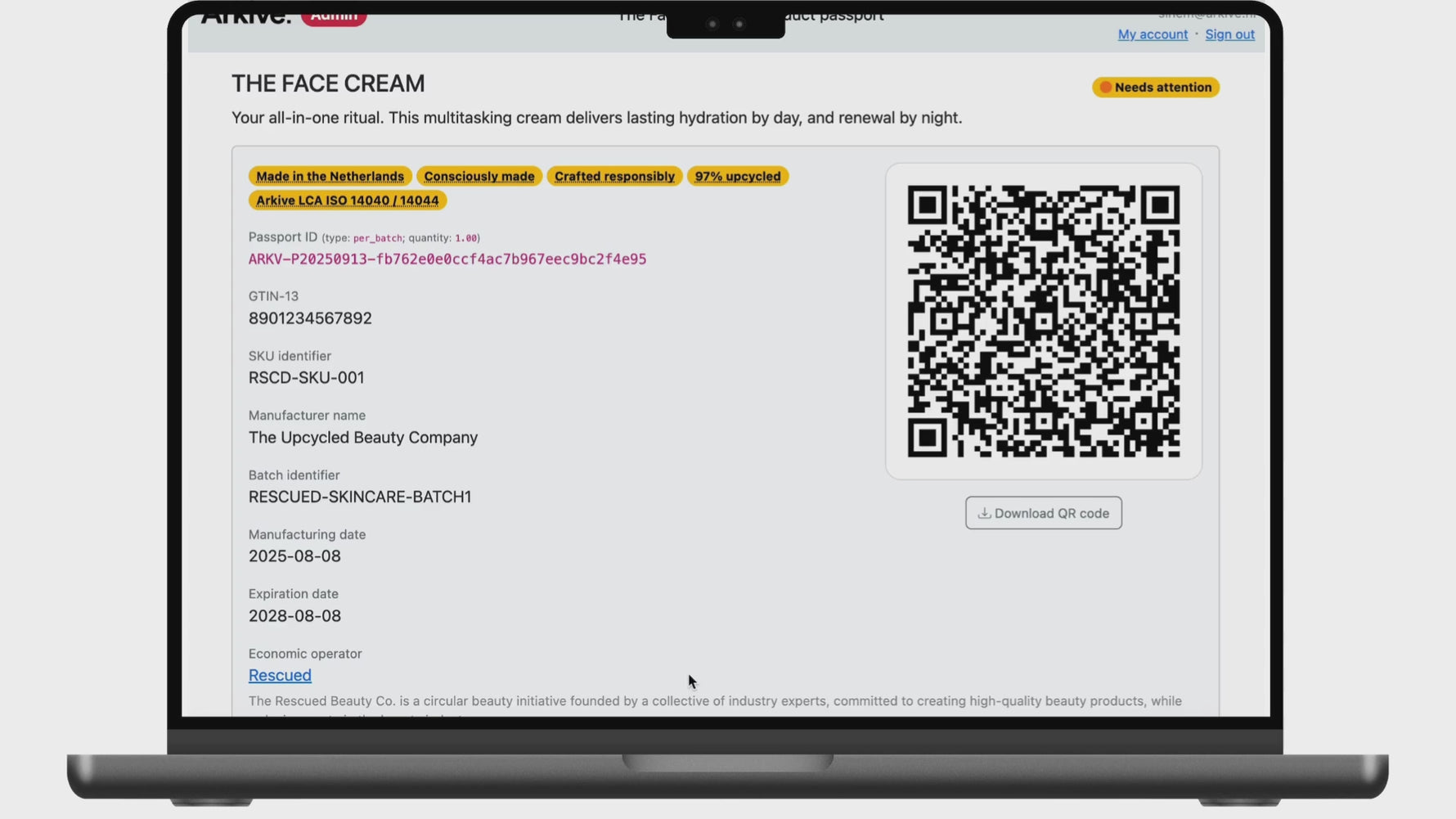Click the red Admin badge
The width and height of the screenshot is (1456, 819).
[334, 17]
